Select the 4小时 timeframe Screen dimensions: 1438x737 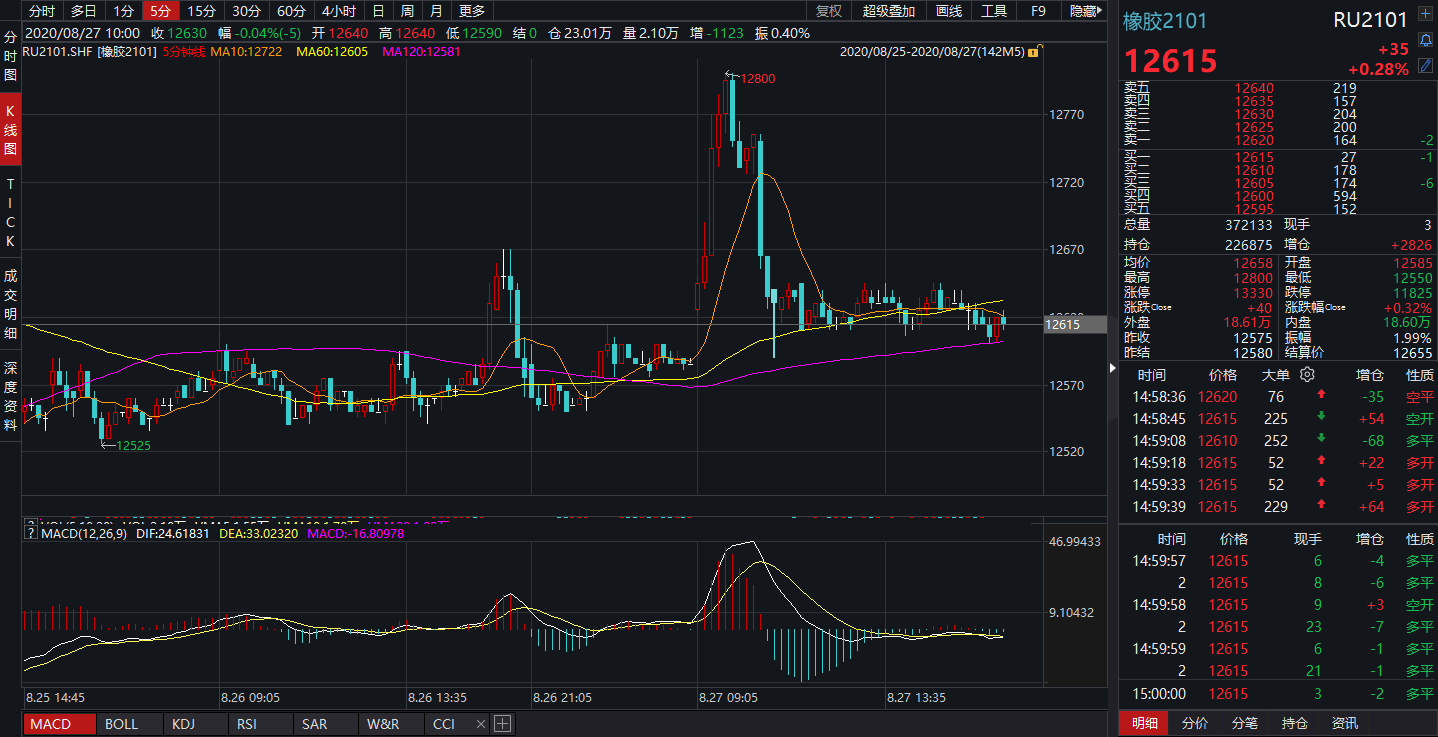[x=338, y=11]
